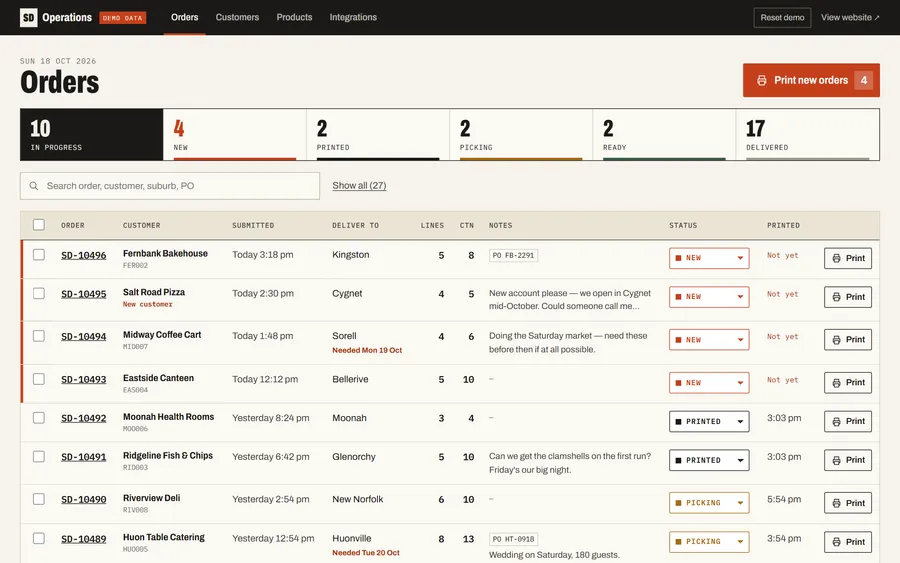This screenshot has height=563, width=900.
Task: Select checkbox for order SD-10493
Action: coord(38,379)
